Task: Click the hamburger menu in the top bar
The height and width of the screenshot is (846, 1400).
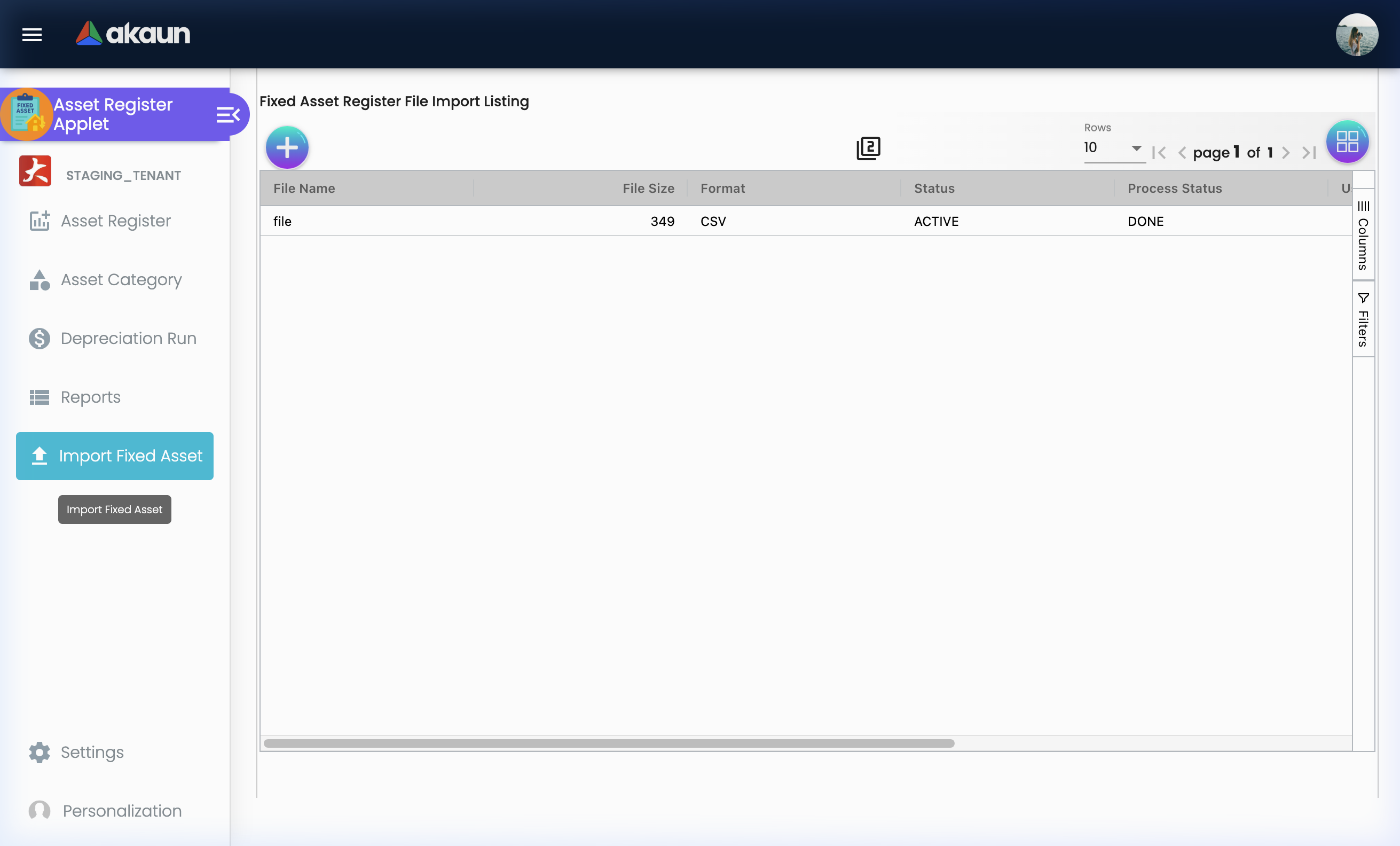Action: pos(32,35)
